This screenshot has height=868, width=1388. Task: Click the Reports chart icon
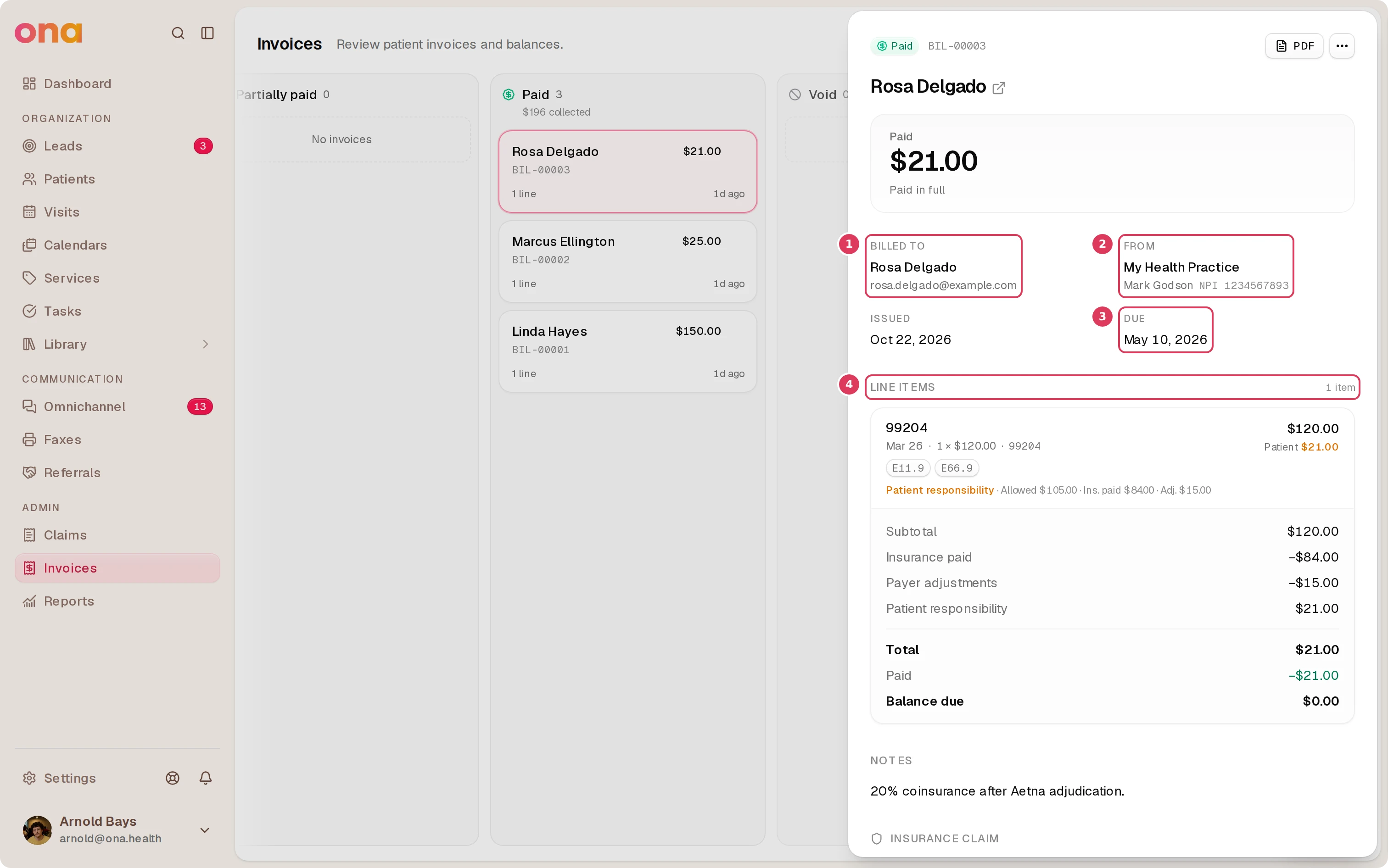click(x=29, y=601)
